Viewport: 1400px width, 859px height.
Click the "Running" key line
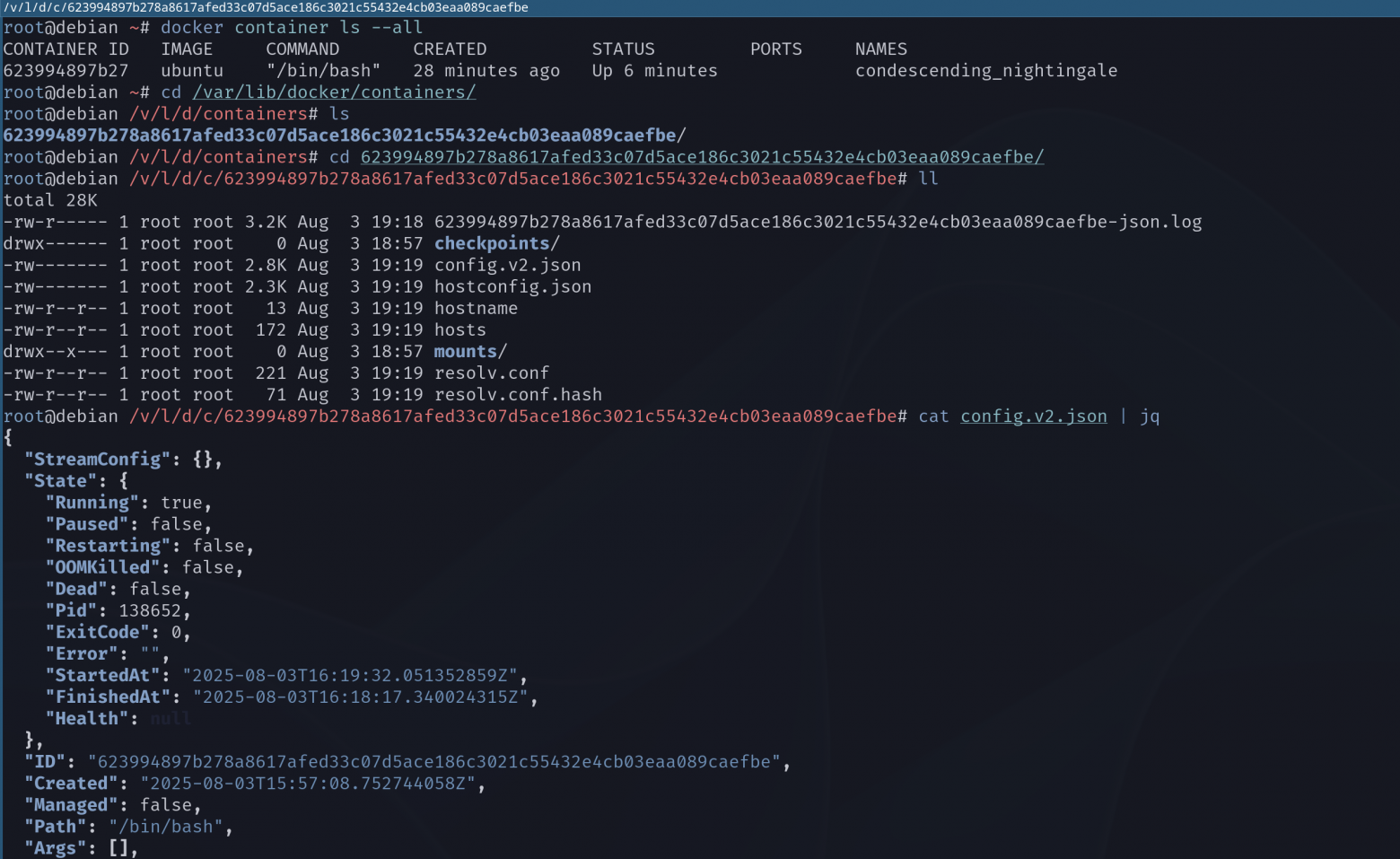[x=129, y=502]
